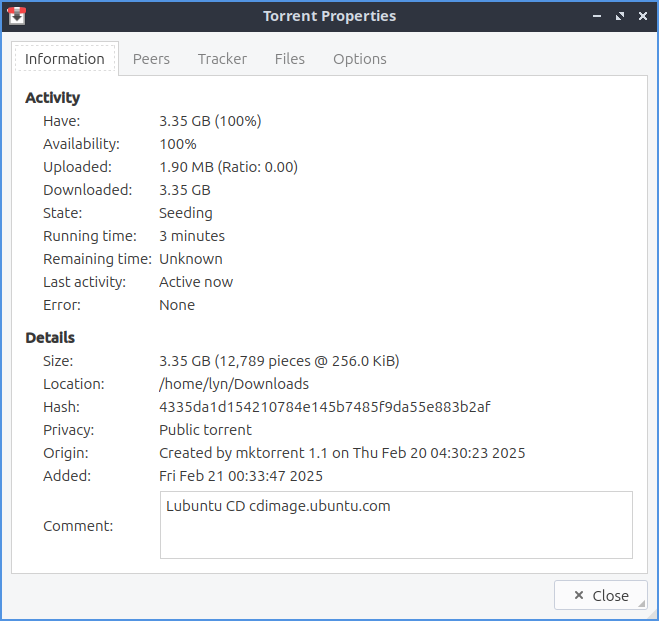Click the Uploaded 1.90 MB ratio value
Viewport: 659px width, 621px height.
click(228, 167)
